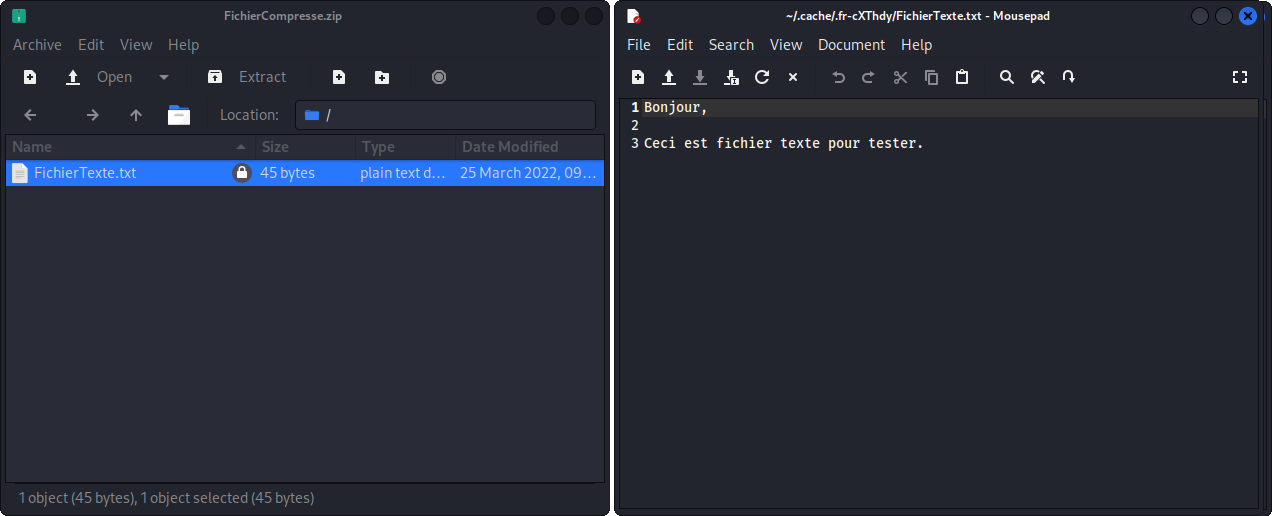Open Find with the magnifier icon
This screenshot has height=516, width=1272.
click(1007, 77)
